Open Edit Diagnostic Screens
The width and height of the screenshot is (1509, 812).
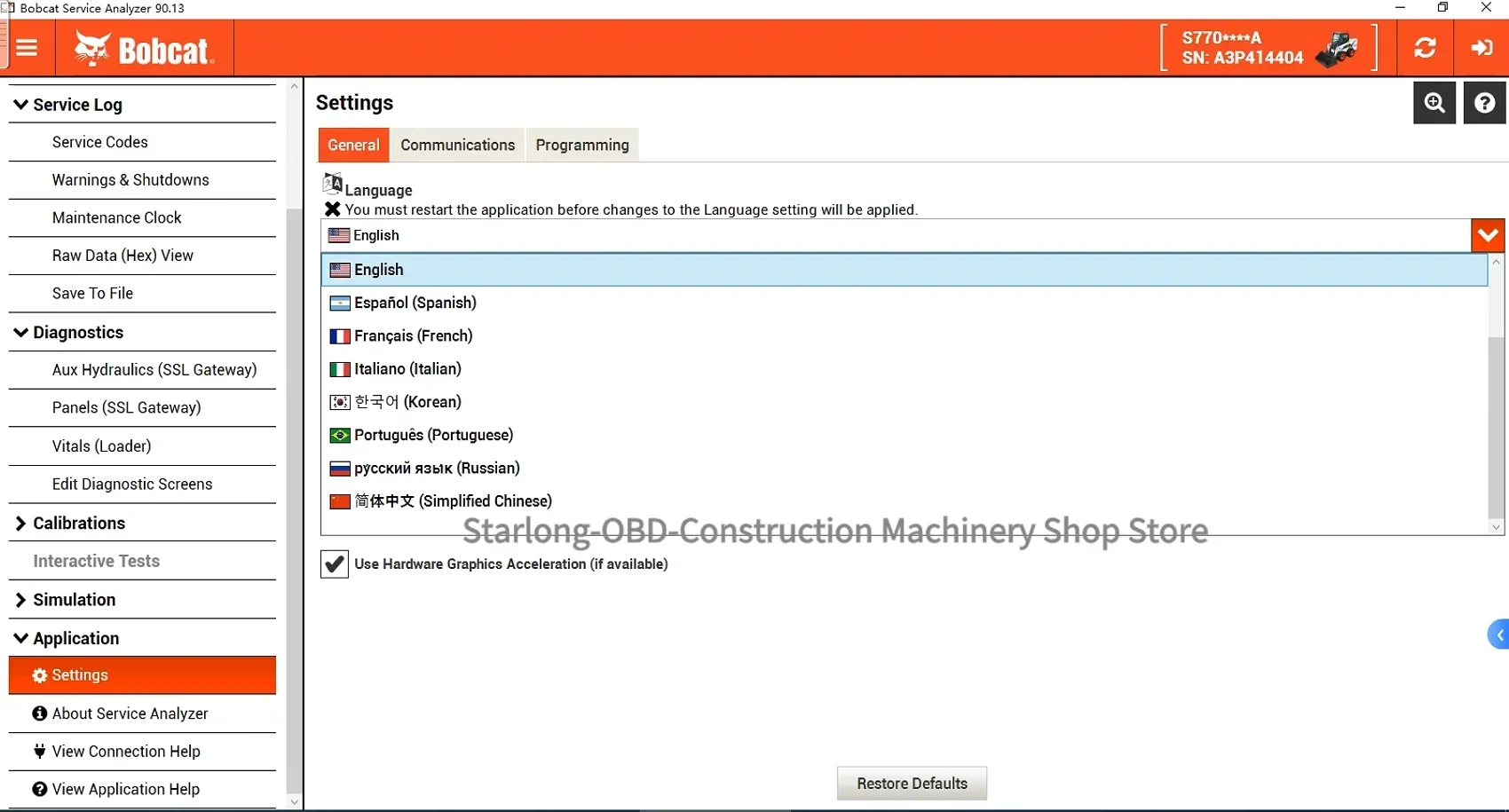click(142, 485)
